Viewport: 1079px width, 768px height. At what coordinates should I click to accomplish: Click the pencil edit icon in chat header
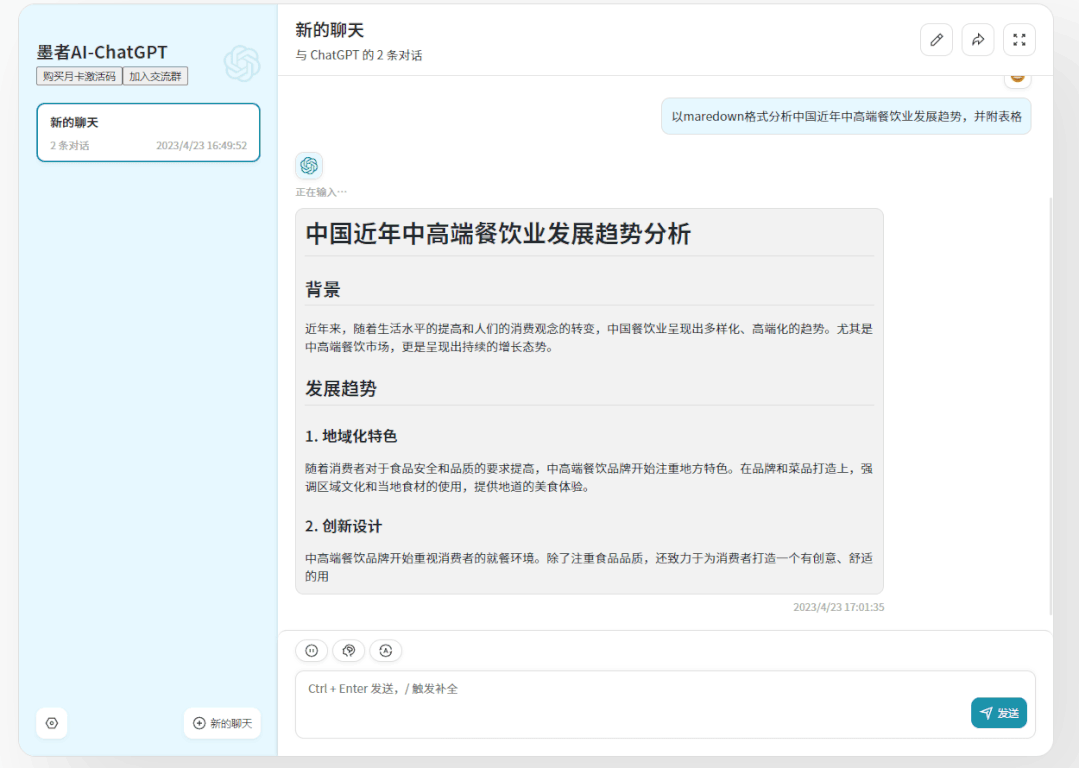936,40
